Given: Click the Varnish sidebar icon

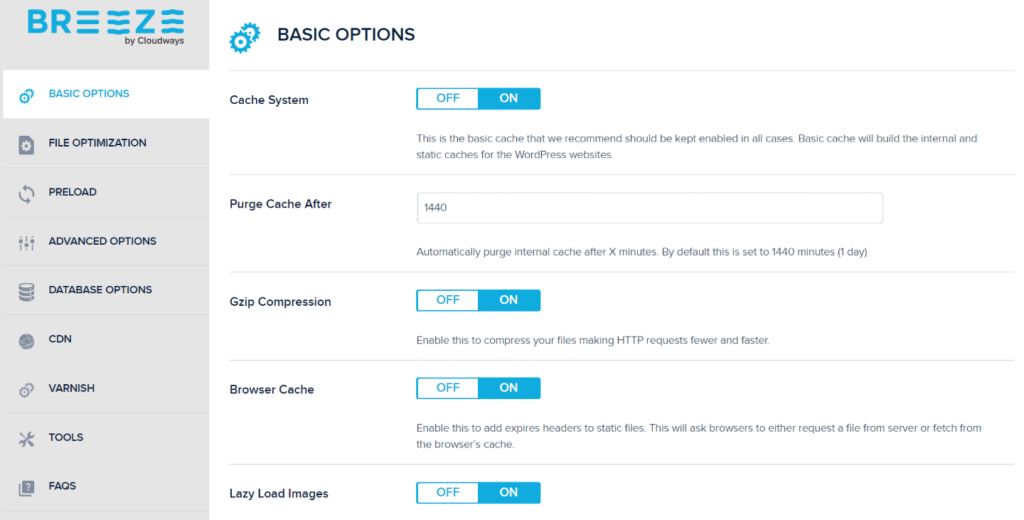Looking at the screenshot, I should pyautogui.click(x=27, y=389).
